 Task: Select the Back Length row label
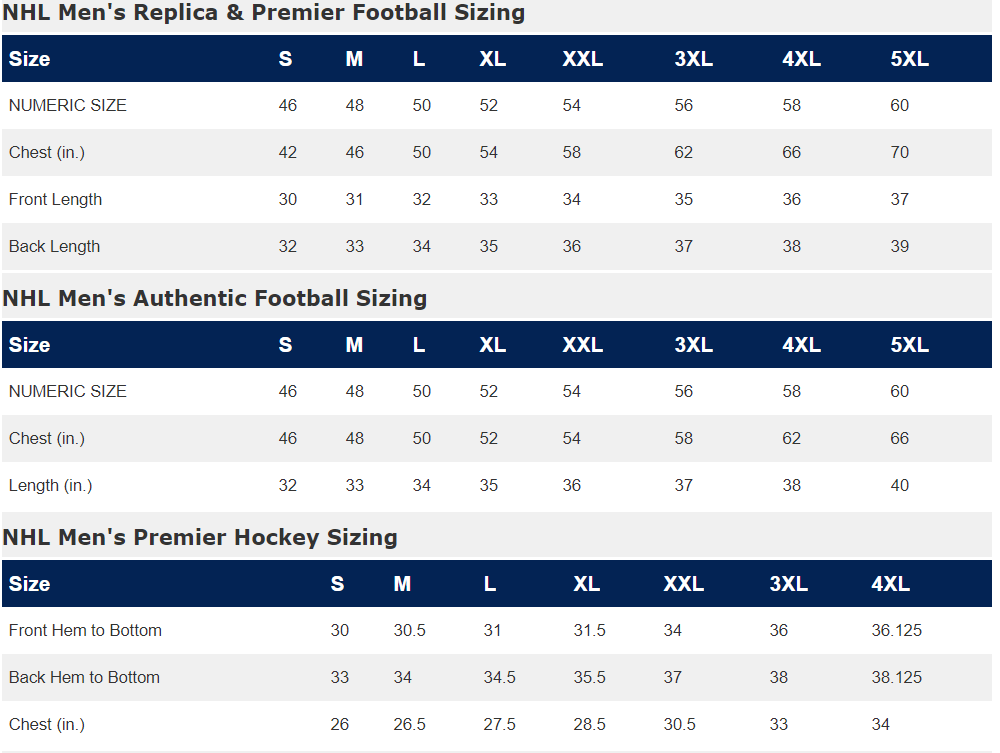(54, 247)
